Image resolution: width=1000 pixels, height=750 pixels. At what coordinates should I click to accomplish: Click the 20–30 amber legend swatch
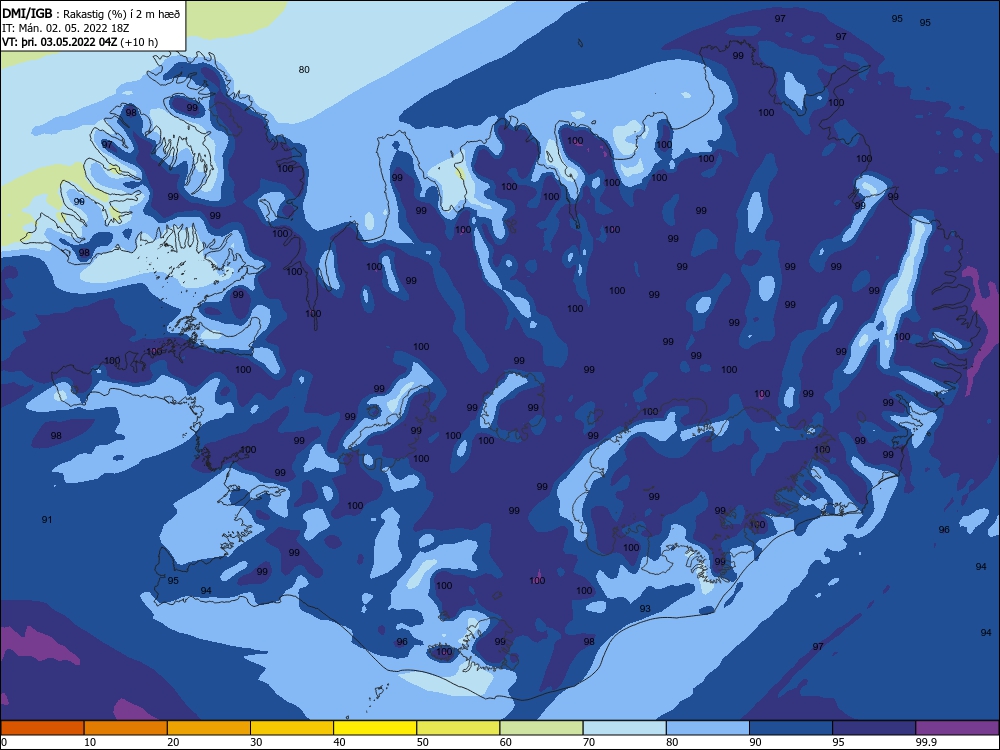point(209,728)
